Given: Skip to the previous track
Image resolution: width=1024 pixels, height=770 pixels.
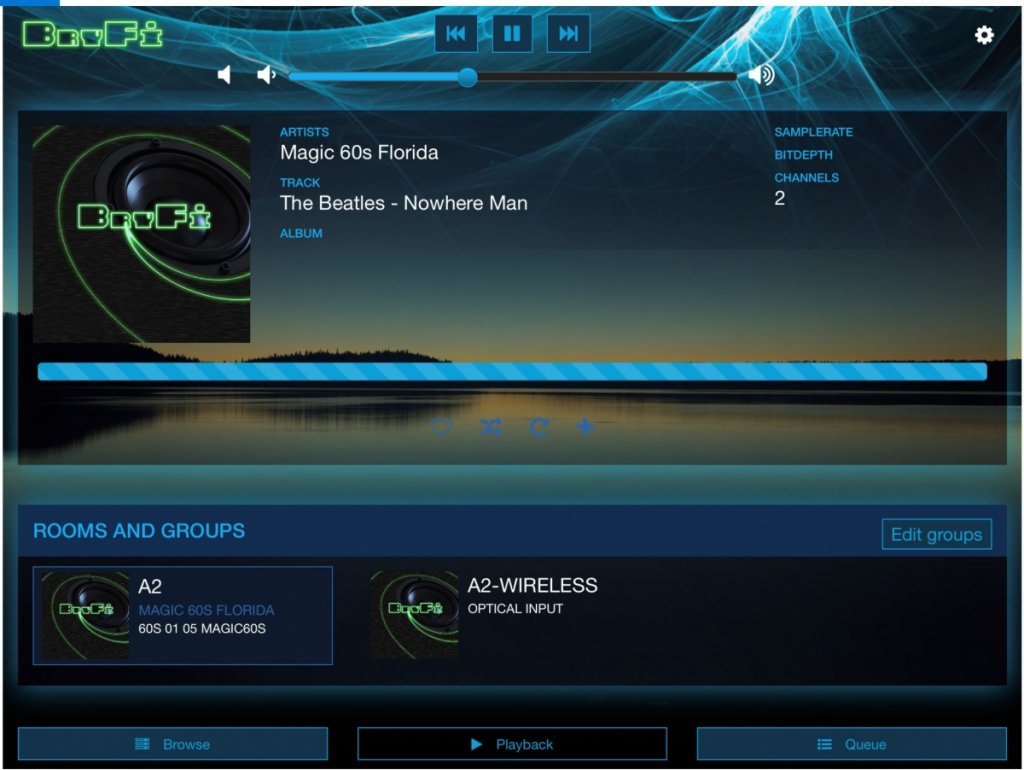Looking at the screenshot, I should tap(456, 33).
